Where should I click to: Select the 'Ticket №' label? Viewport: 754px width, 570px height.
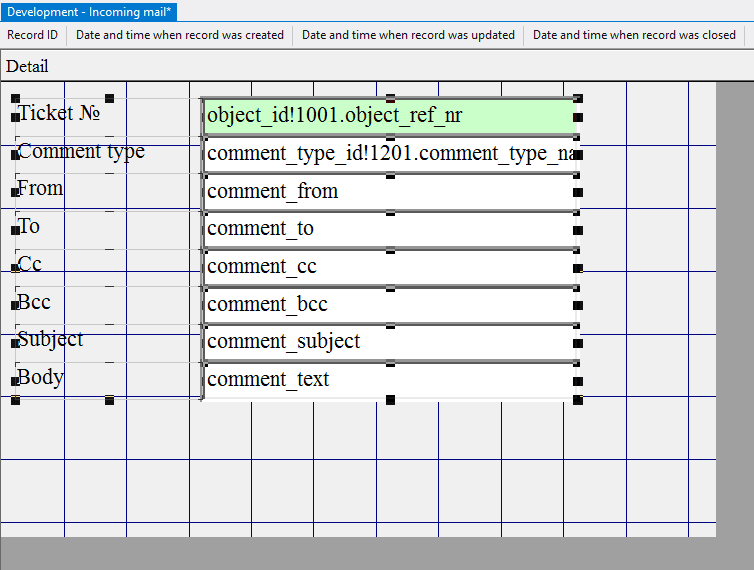pyautogui.click(x=60, y=113)
